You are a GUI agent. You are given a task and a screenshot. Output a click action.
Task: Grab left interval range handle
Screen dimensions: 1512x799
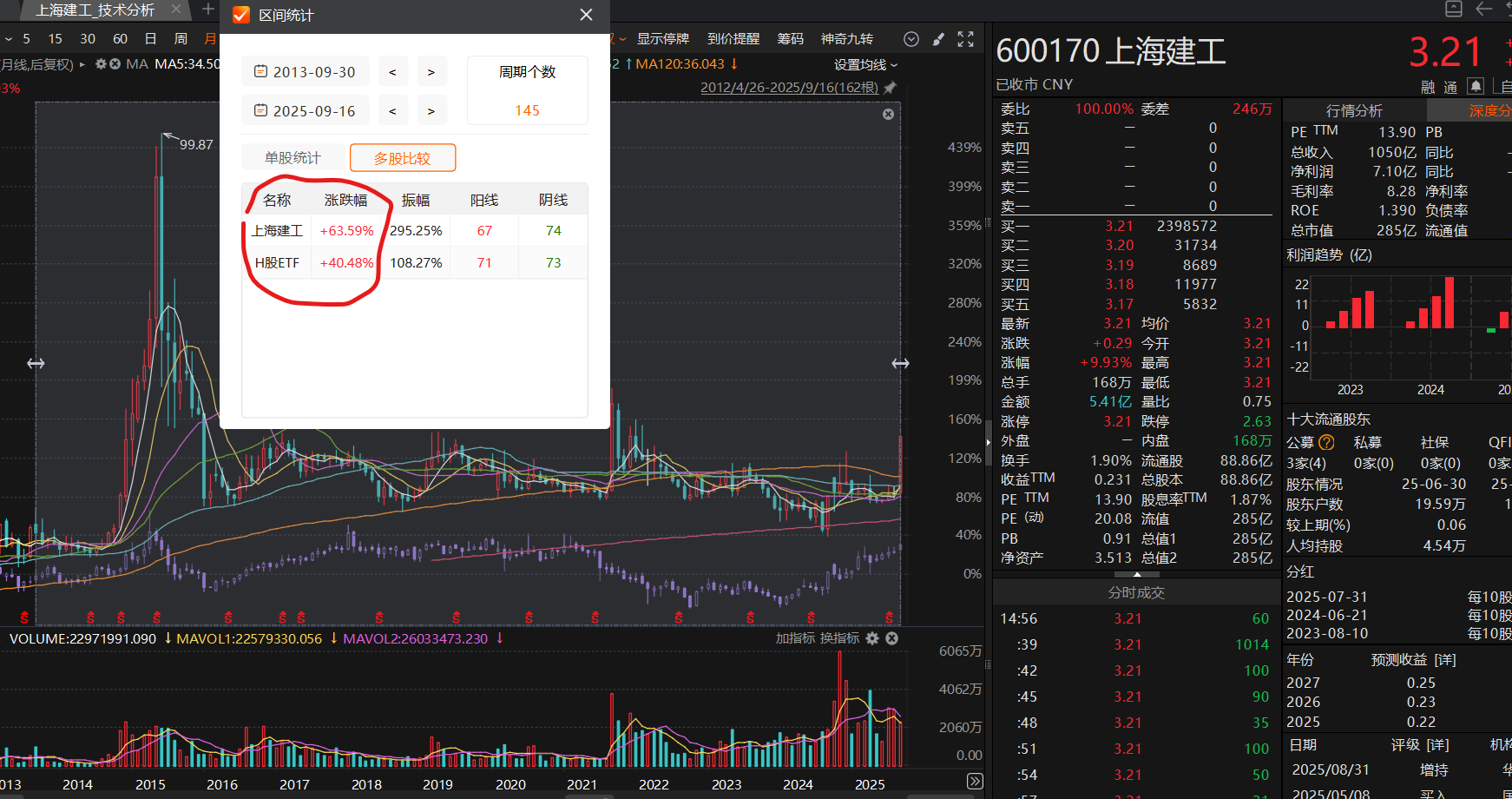pos(36,363)
